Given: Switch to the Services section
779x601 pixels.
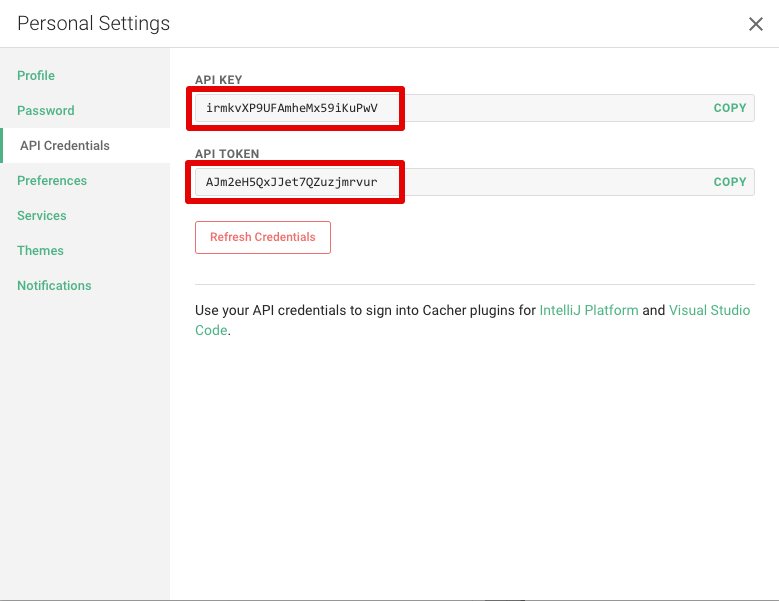Looking at the screenshot, I should click(x=42, y=216).
